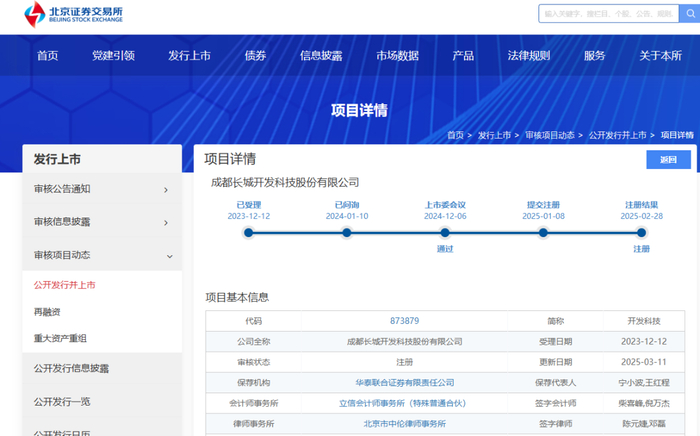This screenshot has width=700, height=436.
Task: Expand the 审核信息披露 sidebar section
Action: click(100, 222)
